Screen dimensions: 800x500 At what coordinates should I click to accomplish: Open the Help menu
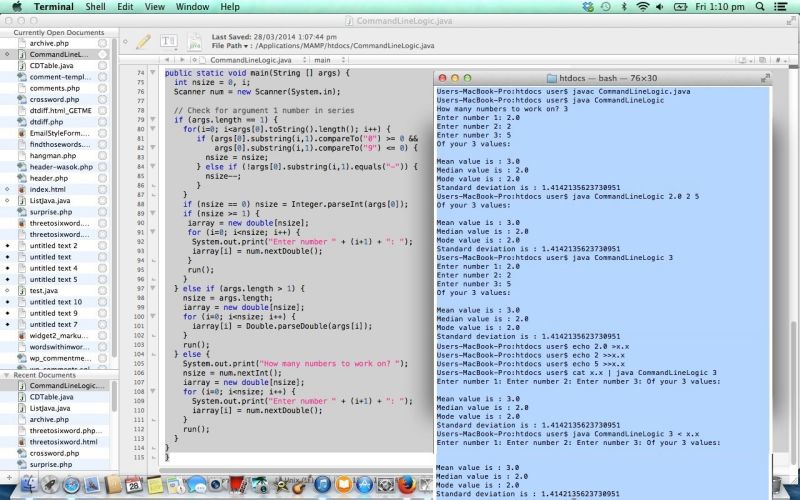(x=230, y=7)
